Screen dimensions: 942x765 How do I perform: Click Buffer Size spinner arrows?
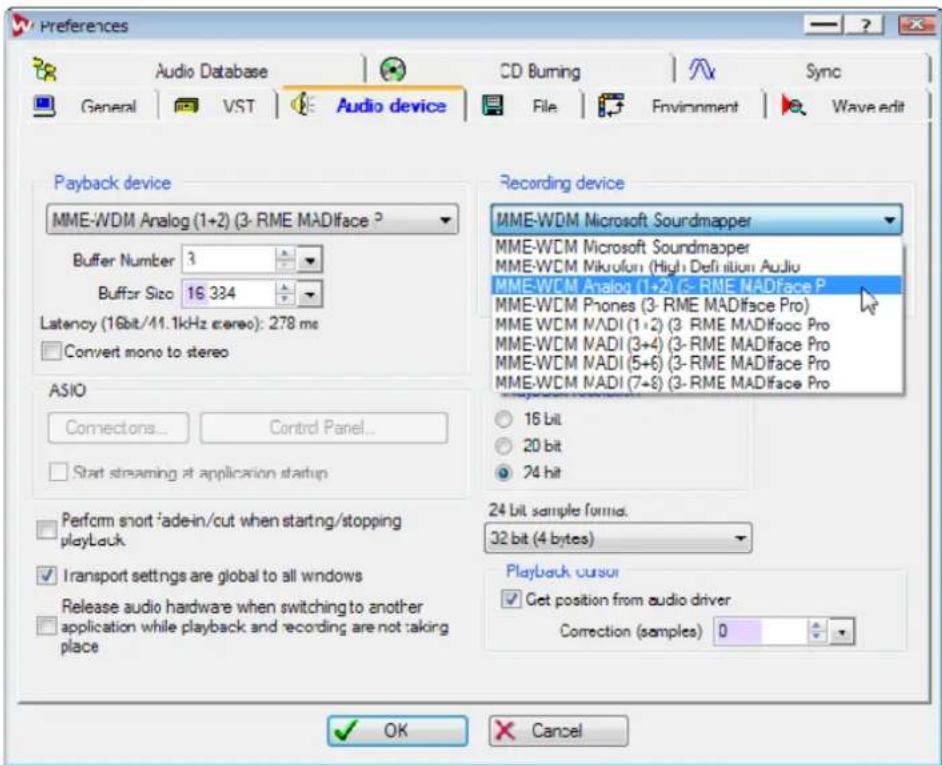[285, 293]
